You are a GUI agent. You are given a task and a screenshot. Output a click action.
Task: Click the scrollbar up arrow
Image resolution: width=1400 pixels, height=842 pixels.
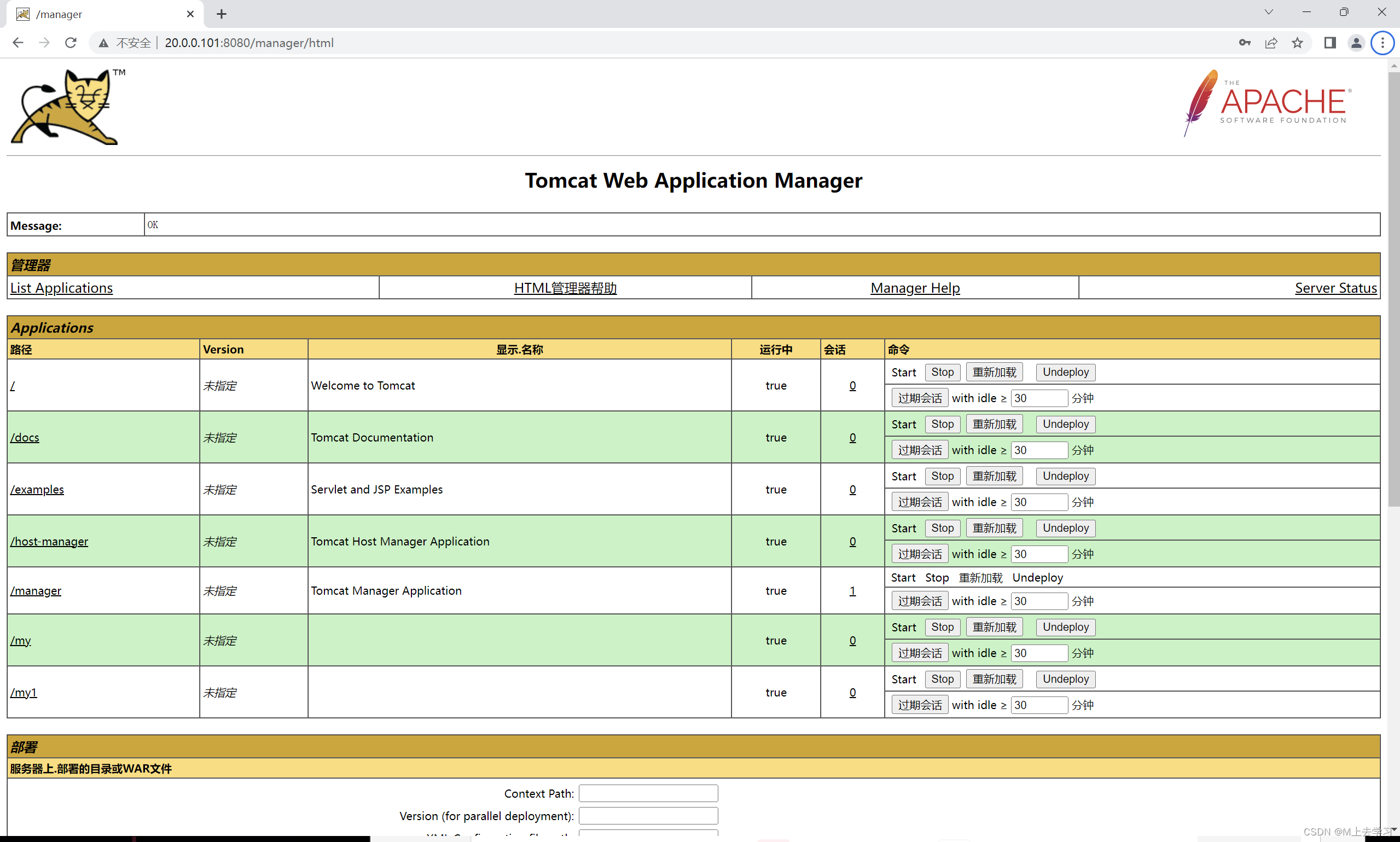1393,66
